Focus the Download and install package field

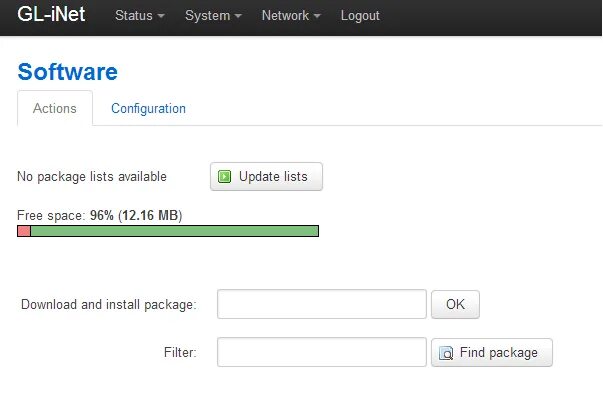point(321,304)
